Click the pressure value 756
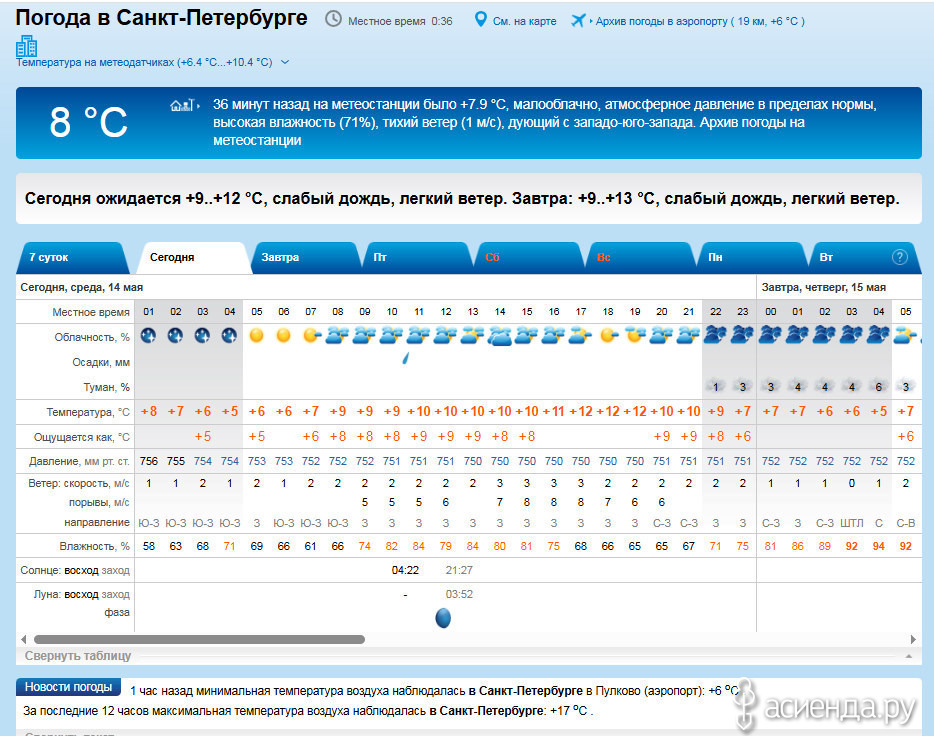 click(148, 461)
